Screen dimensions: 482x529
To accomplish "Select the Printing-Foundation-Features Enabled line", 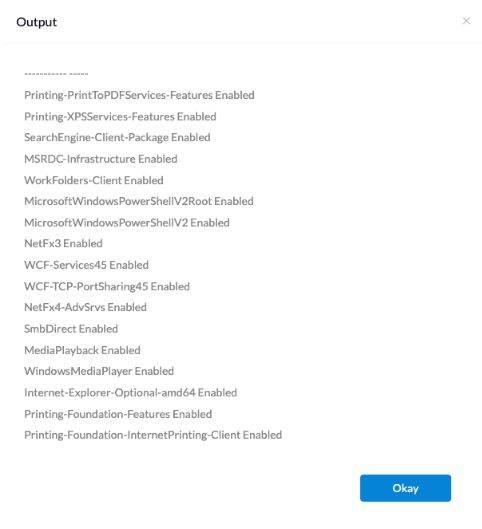I will 118,414.
